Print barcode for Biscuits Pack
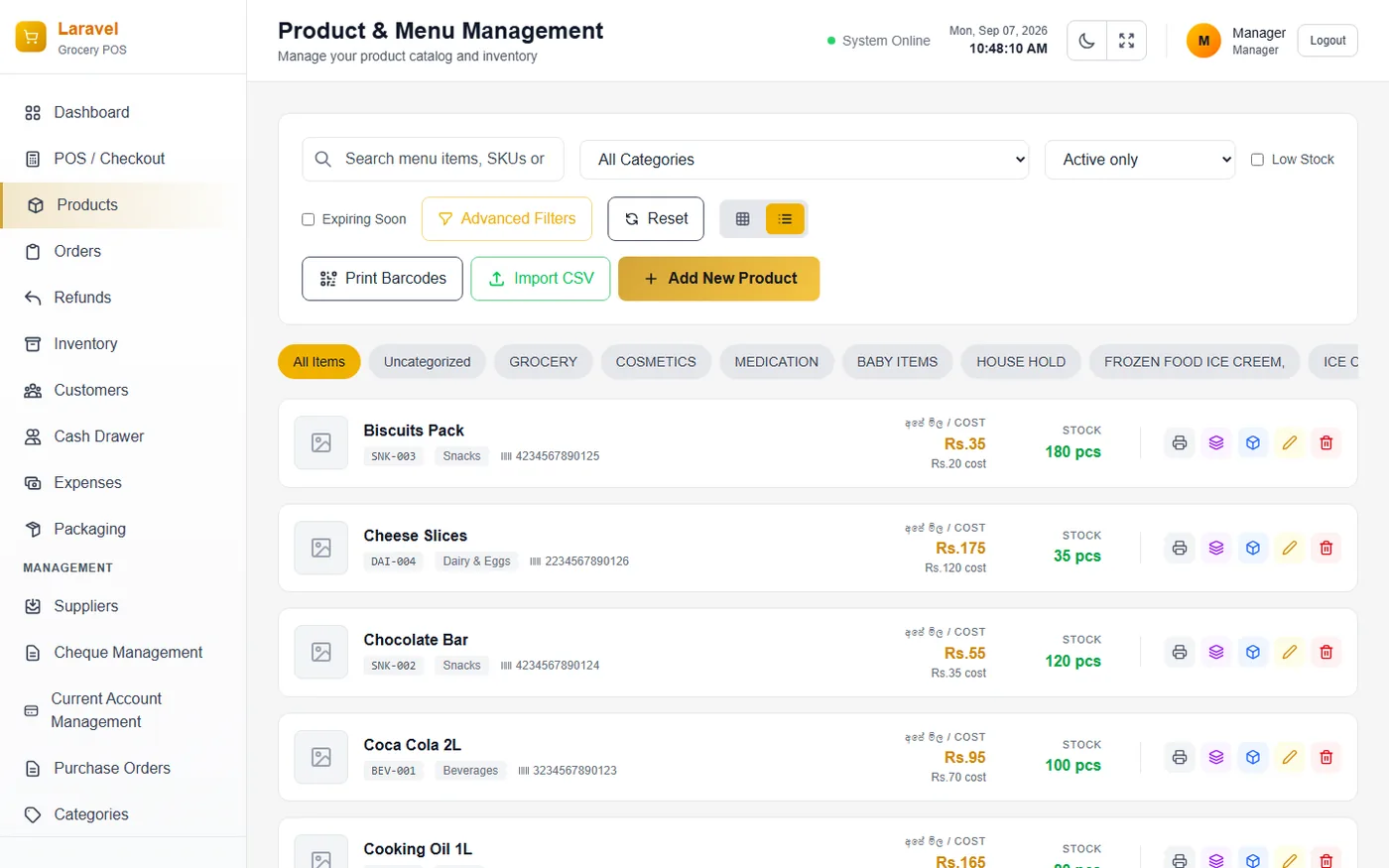This screenshot has height=868, width=1389. point(1180,443)
